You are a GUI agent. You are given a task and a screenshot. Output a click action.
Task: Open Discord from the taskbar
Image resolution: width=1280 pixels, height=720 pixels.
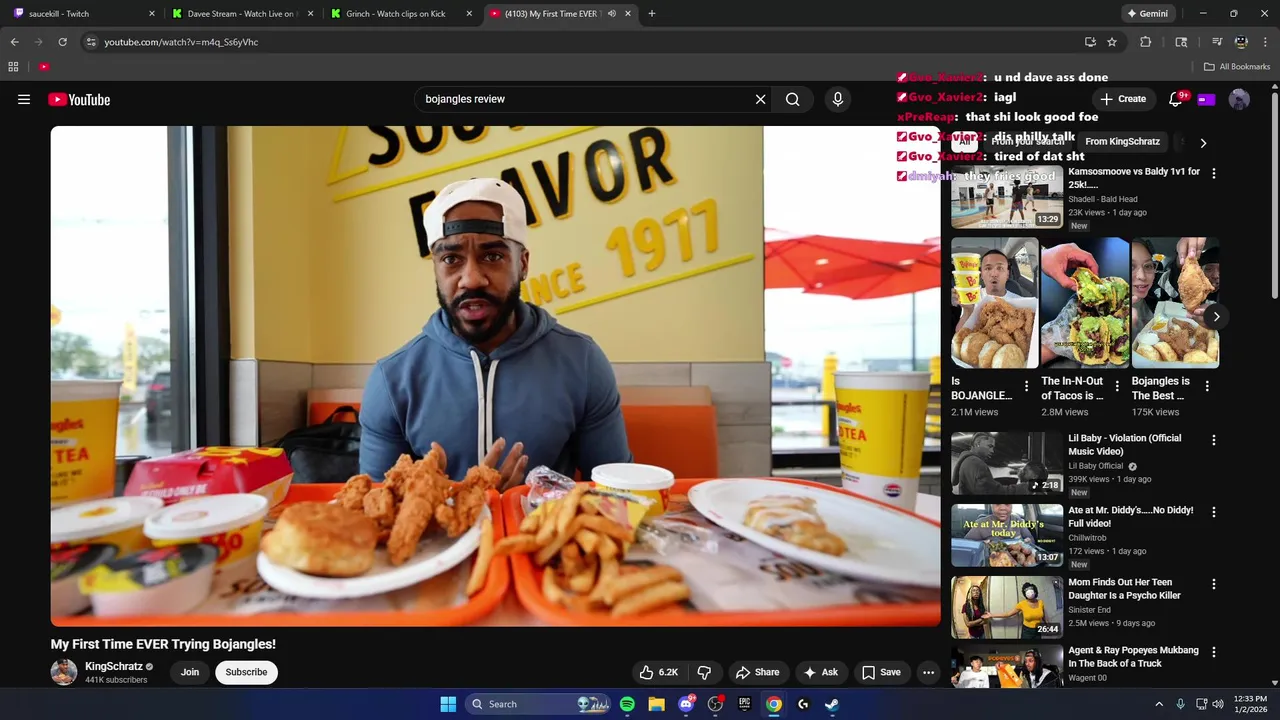click(686, 704)
